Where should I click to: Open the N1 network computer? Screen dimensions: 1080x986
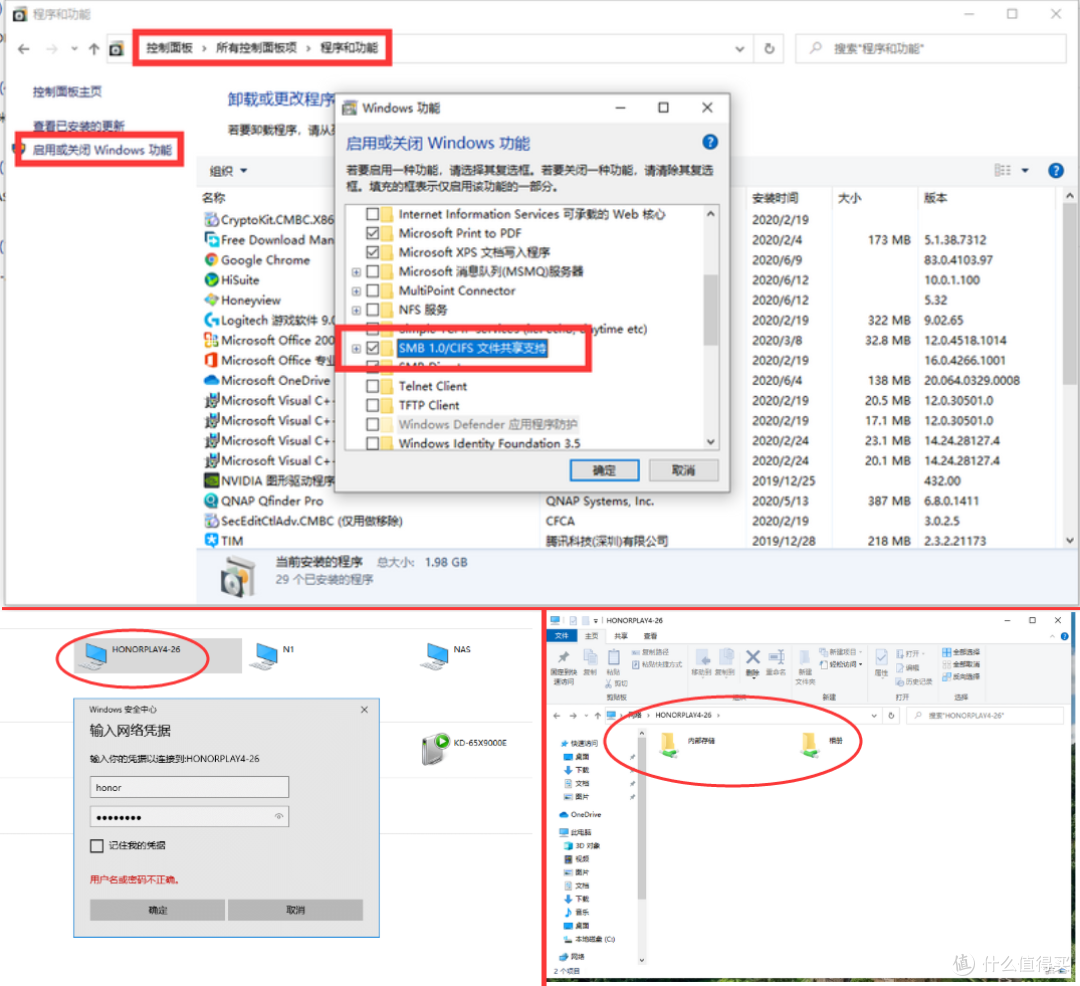click(273, 655)
